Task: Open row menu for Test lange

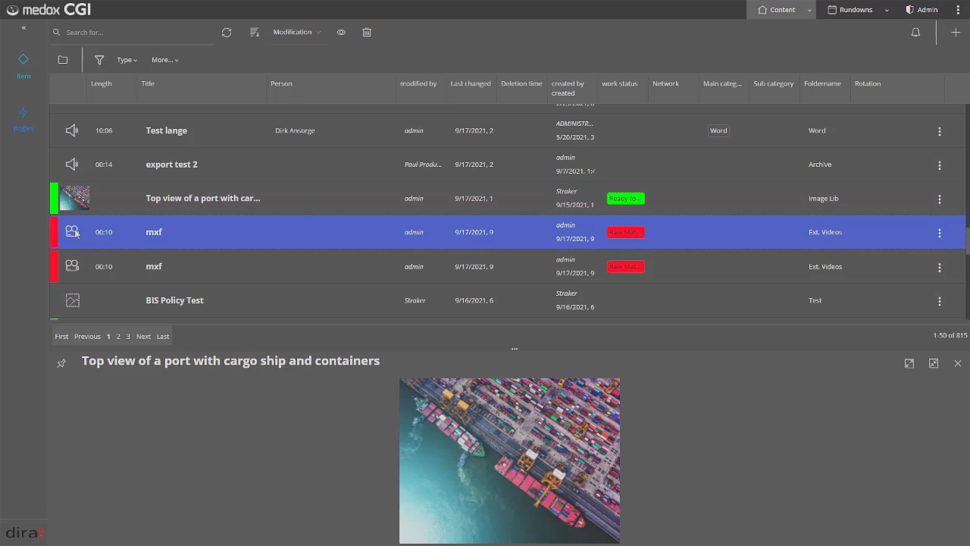Action: [939, 131]
